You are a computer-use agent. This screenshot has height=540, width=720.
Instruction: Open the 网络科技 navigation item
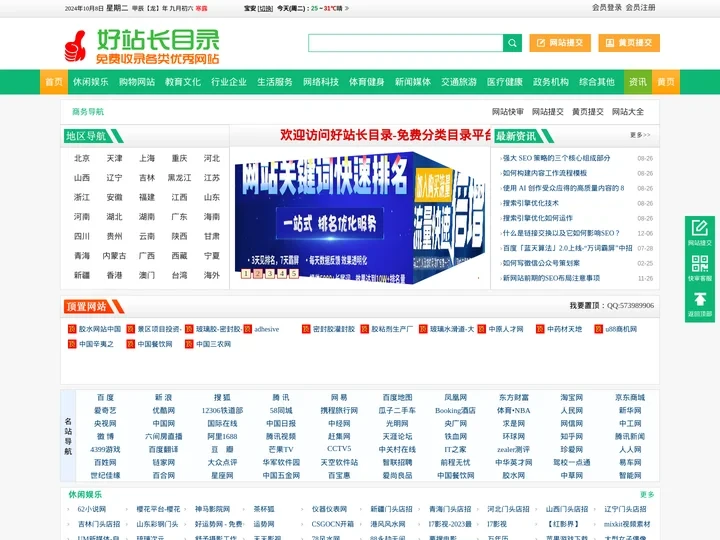click(321, 82)
